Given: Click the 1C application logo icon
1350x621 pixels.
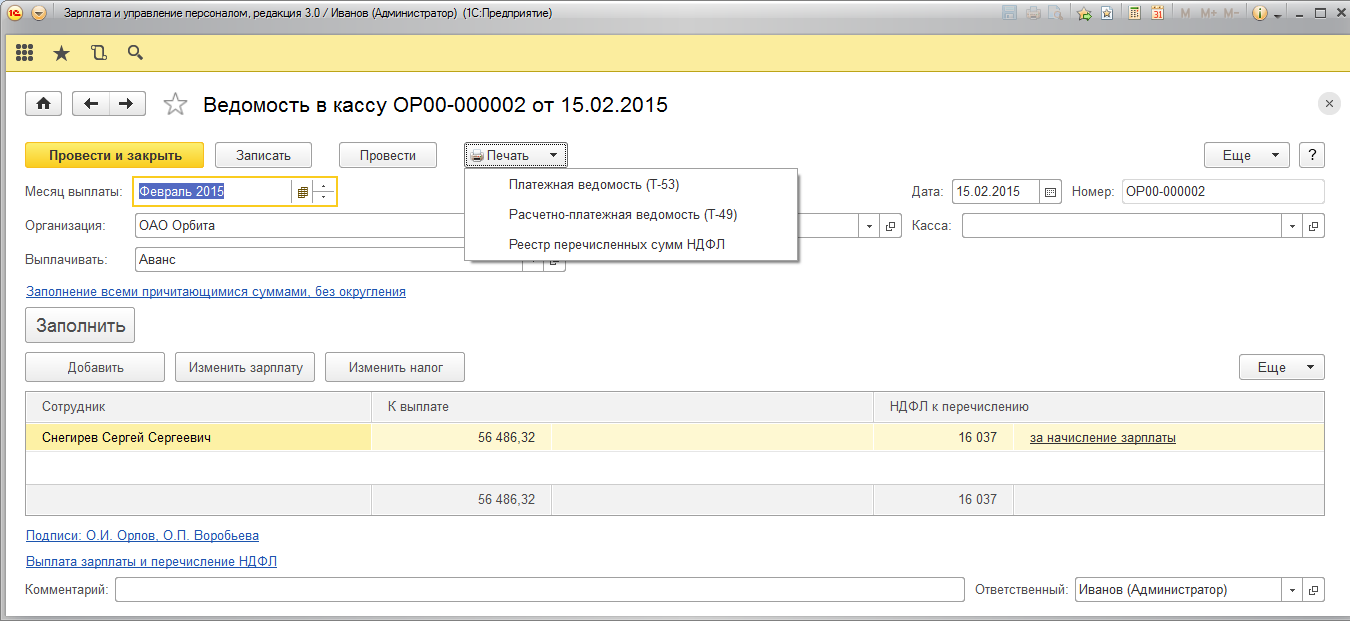Looking at the screenshot, I should click(x=15, y=13).
